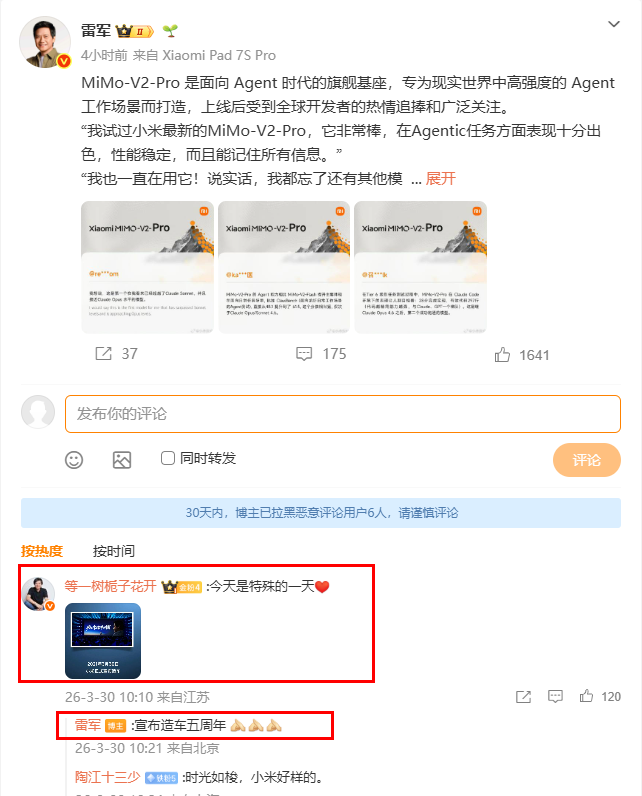Open the comments icon showing 175

click(x=304, y=353)
